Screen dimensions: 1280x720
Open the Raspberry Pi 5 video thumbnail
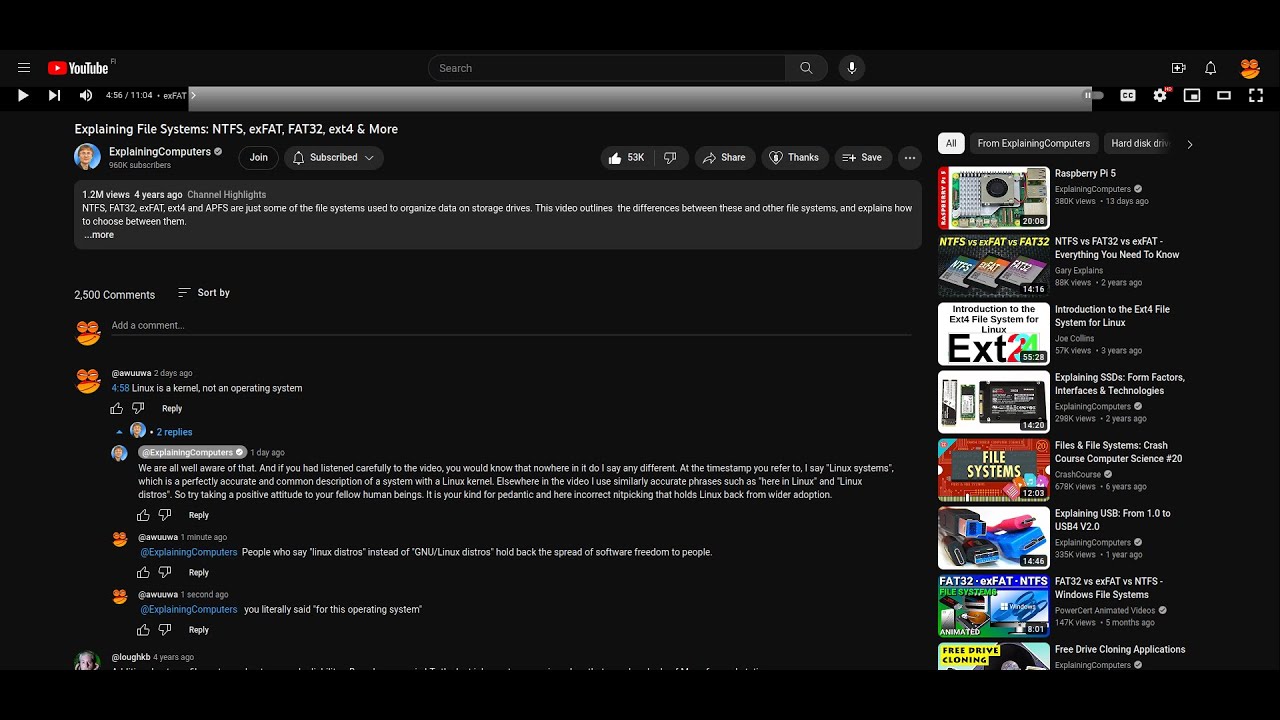tap(993, 198)
